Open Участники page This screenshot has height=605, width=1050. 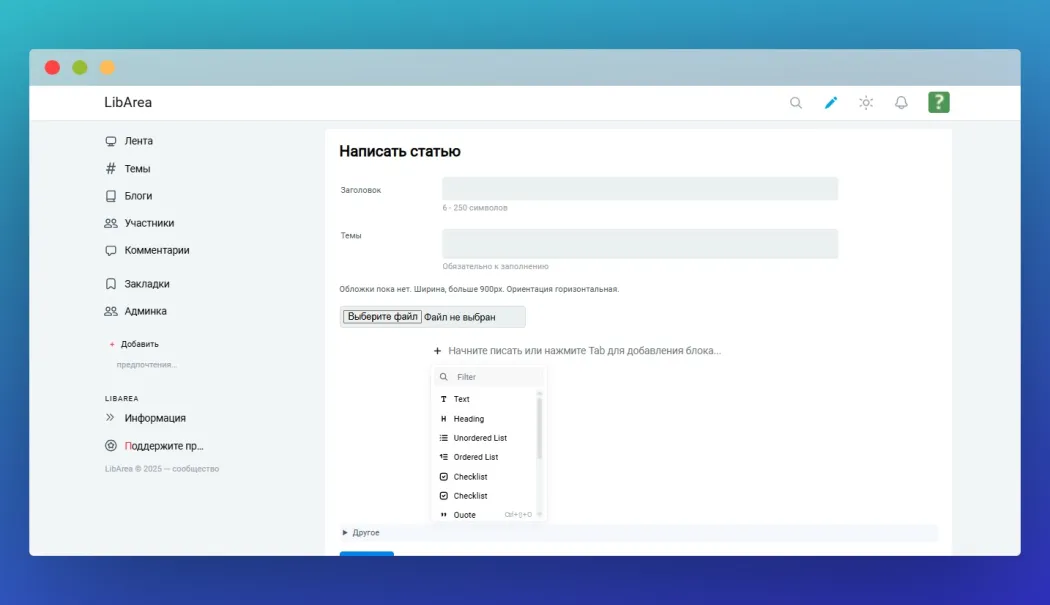(149, 223)
